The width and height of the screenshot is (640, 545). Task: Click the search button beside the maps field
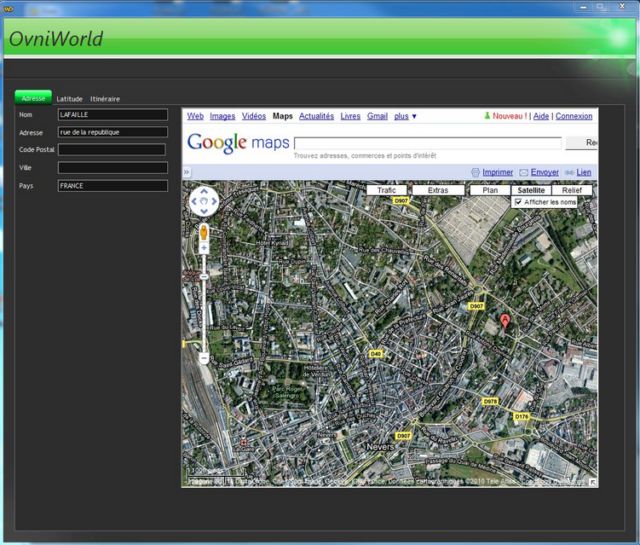click(582, 142)
